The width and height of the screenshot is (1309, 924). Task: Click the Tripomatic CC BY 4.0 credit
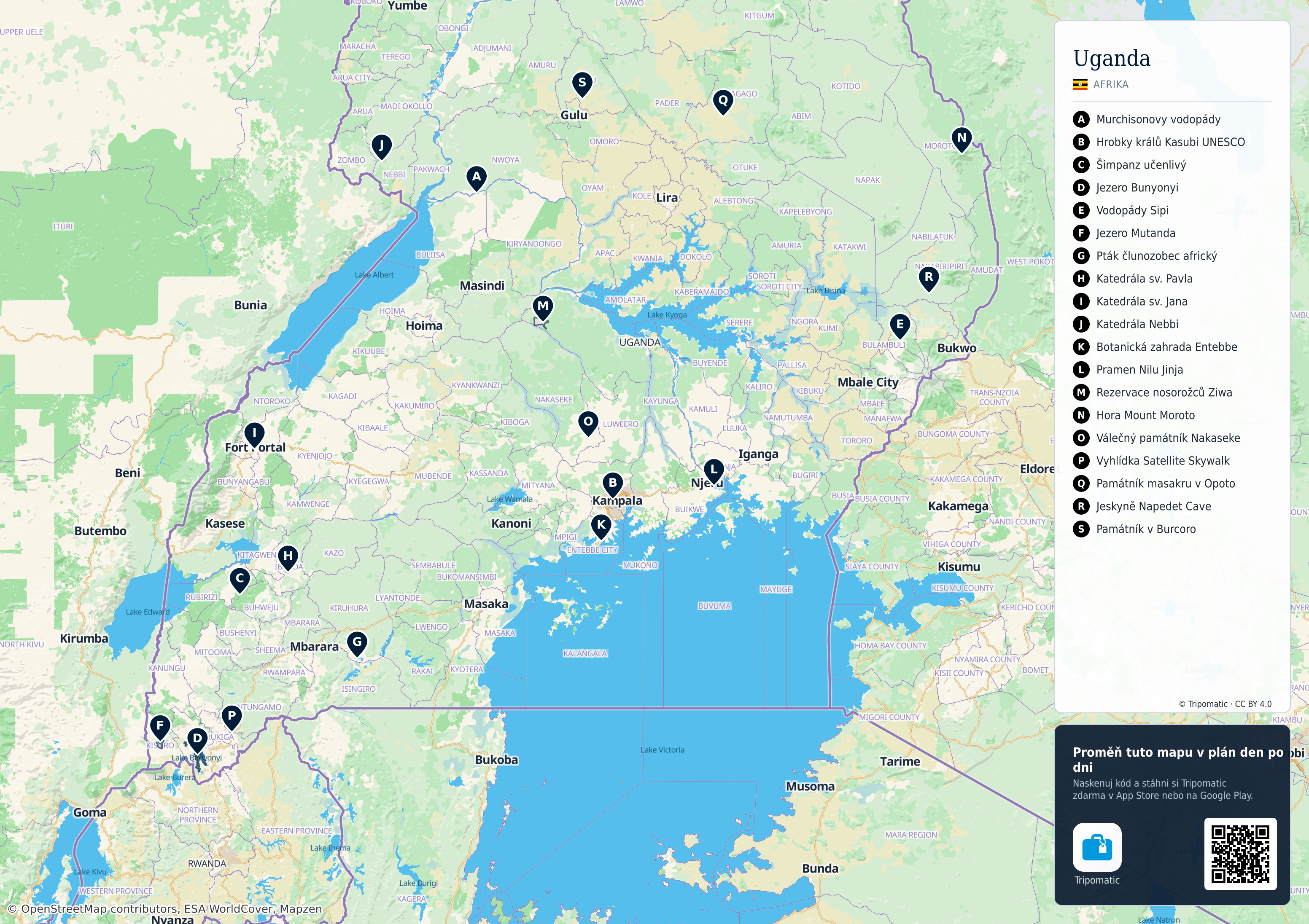(1225, 704)
